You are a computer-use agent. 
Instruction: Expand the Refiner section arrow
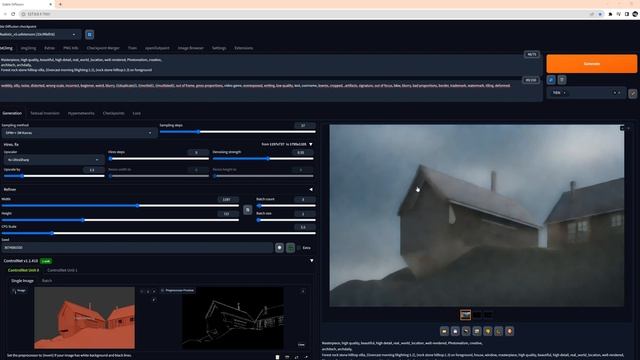[311, 189]
